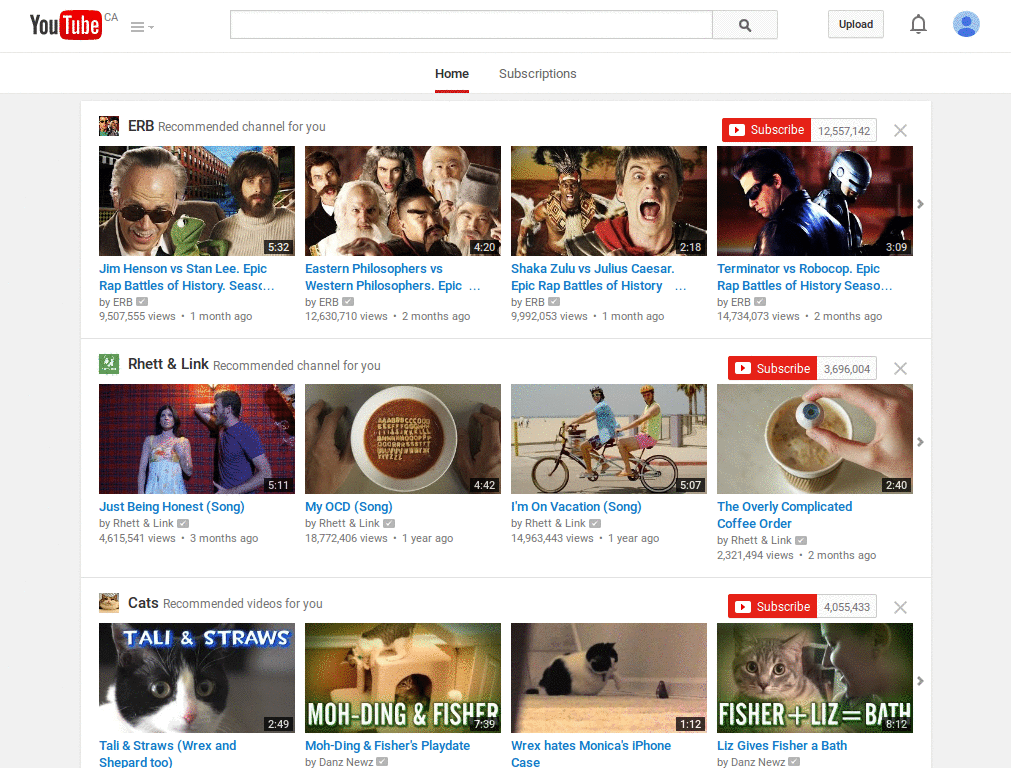Click ERB subscriber count 12,557,142

[x=844, y=131]
